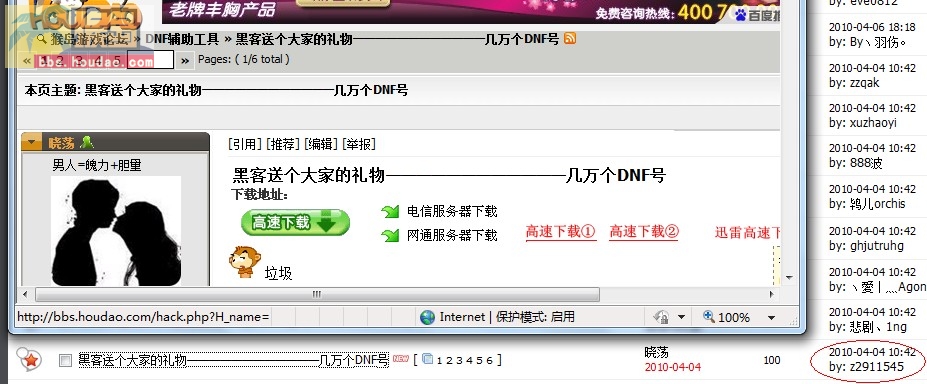Click the monkey emoticon beside 垃圾
Screen dimensions: 927x384
coord(245,262)
